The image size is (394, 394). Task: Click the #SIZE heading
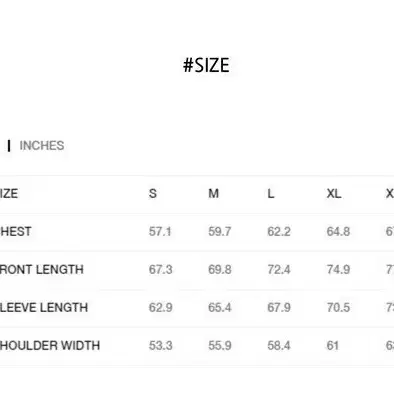206,65
